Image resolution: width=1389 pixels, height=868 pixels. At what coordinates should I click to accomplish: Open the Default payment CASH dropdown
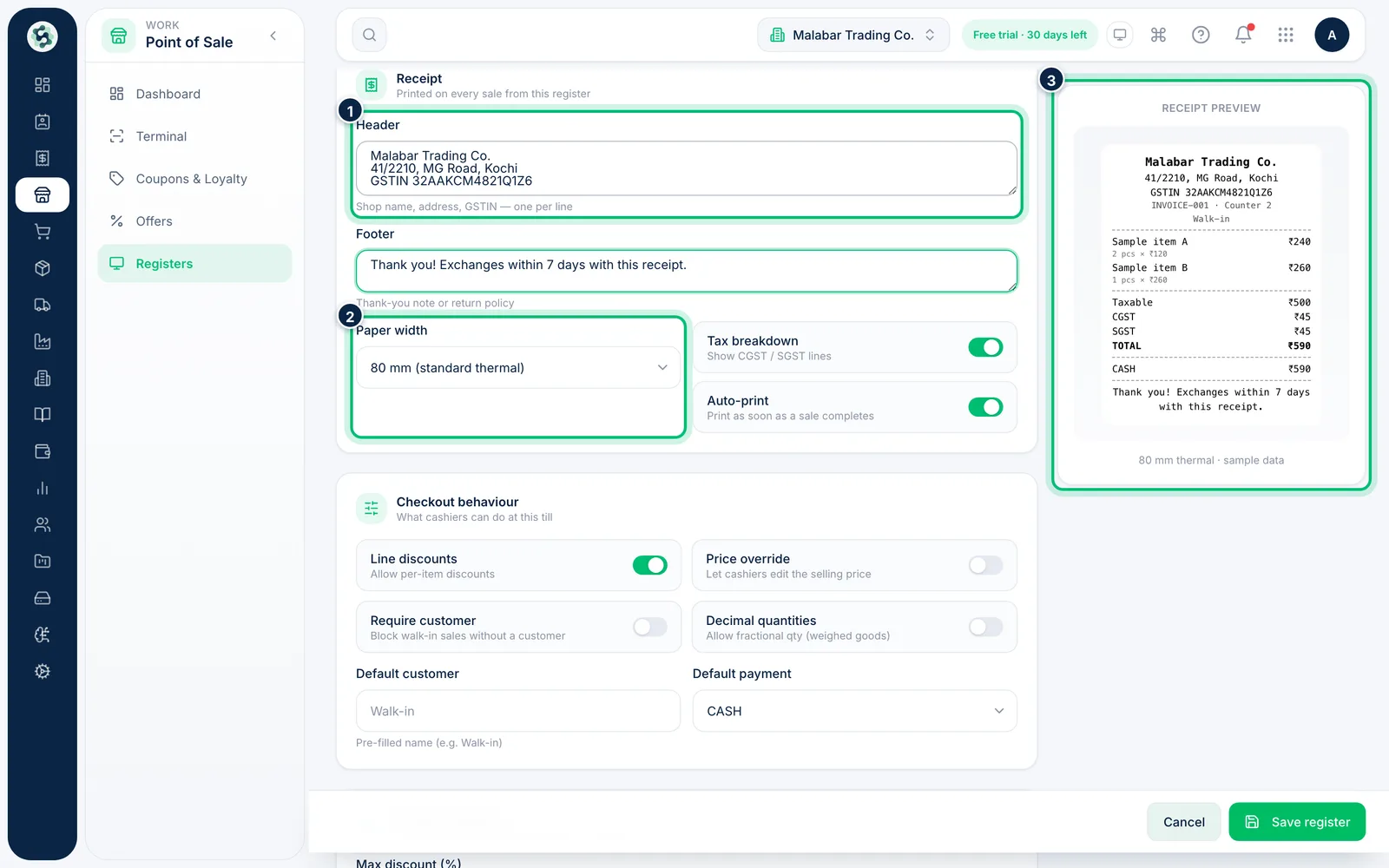click(854, 711)
